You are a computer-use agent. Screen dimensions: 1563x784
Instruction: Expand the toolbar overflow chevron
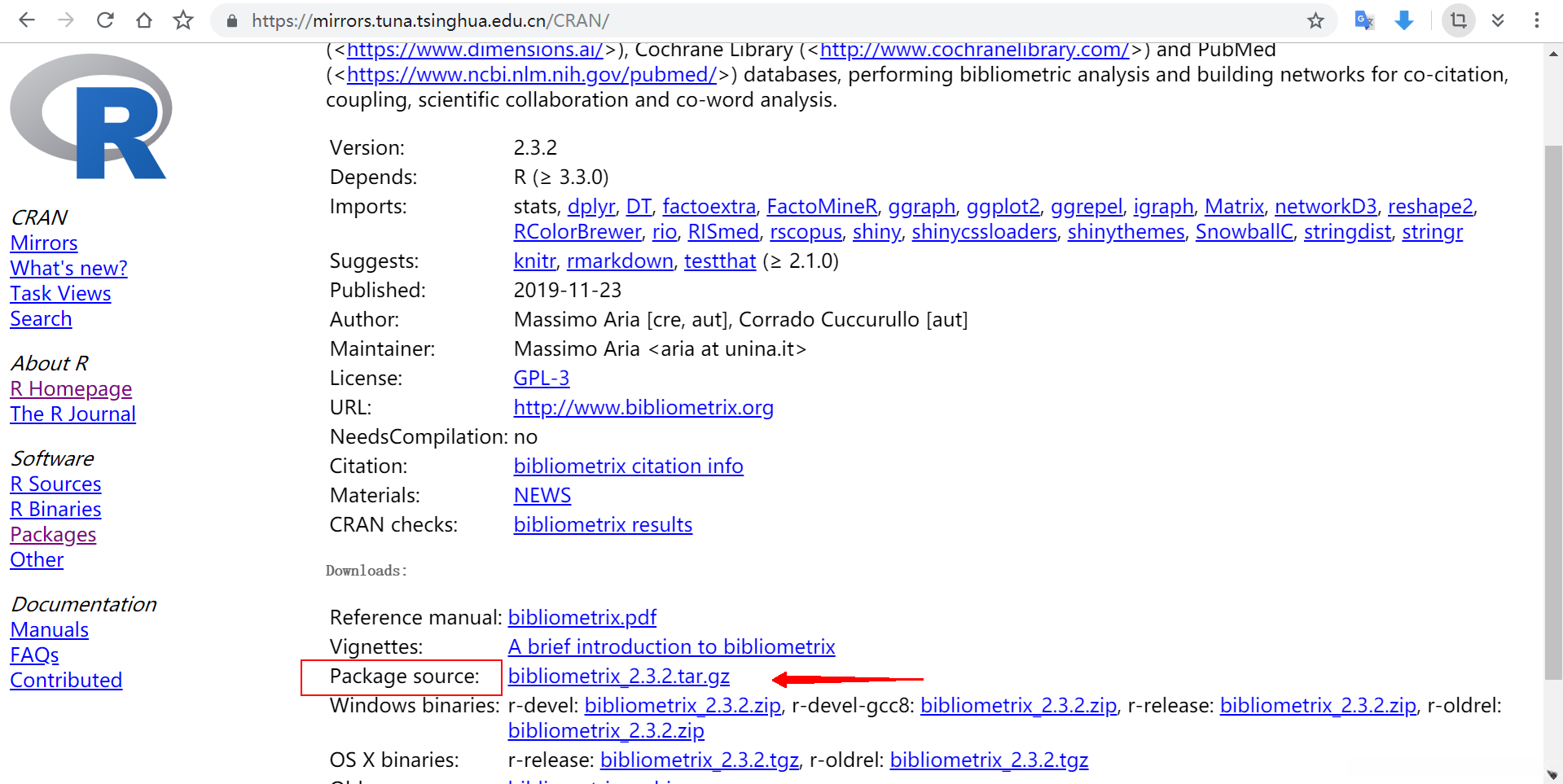1498,20
